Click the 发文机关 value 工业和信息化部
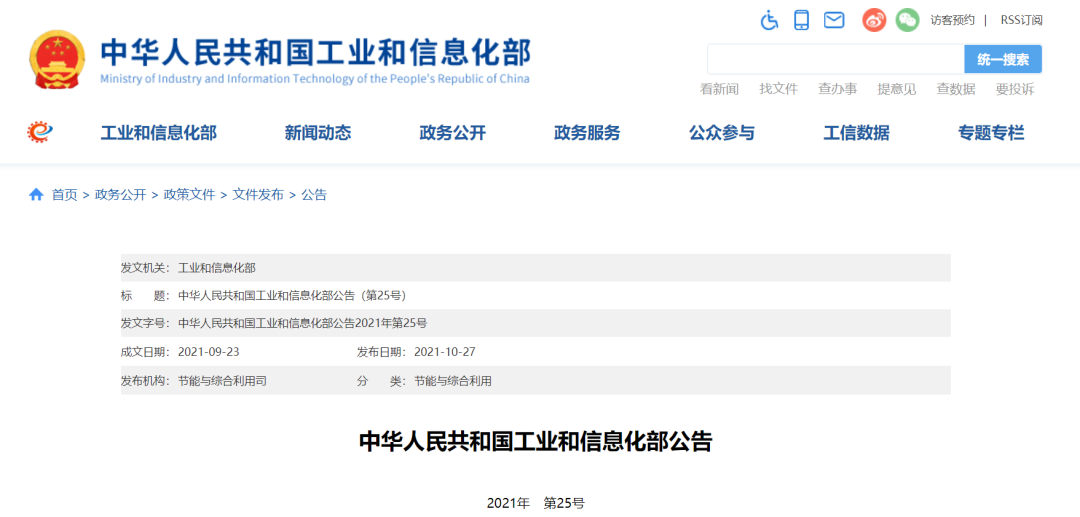The image size is (1080, 517). (x=217, y=268)
